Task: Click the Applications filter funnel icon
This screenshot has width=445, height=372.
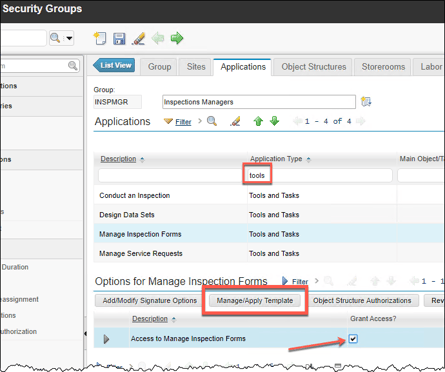Action: click(168, 121)
